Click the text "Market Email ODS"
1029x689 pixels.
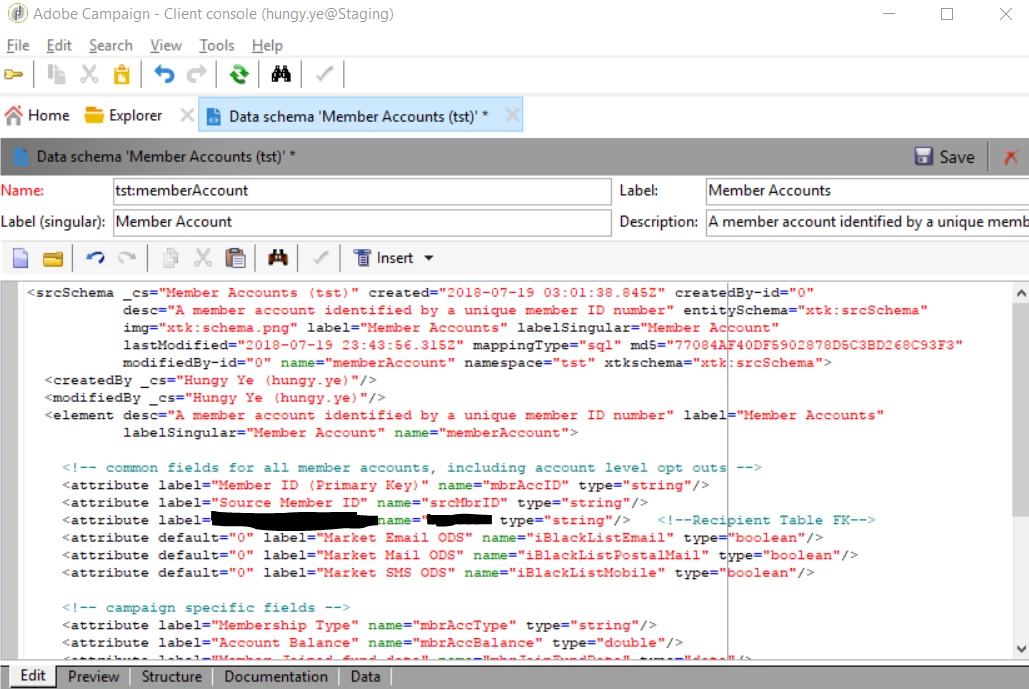pyautogui.click(x=395, y=538)
